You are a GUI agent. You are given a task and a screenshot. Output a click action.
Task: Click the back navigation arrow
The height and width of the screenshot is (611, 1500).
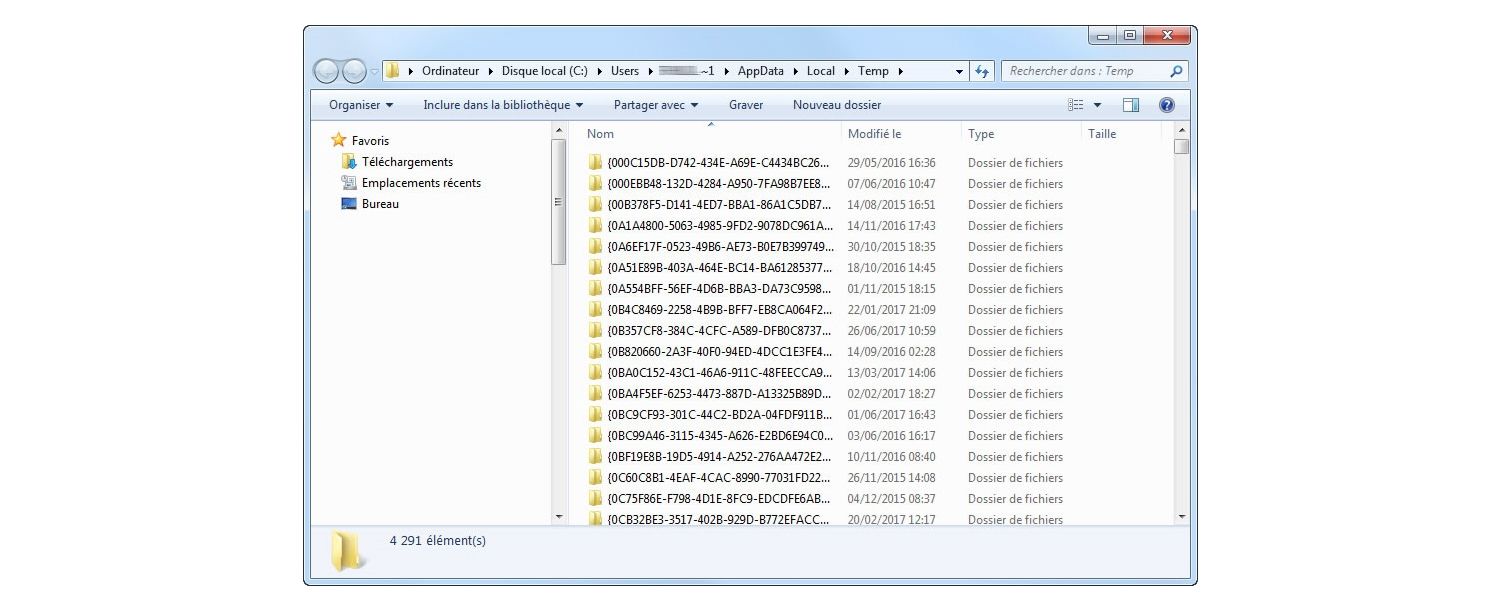tap(325, 70)
